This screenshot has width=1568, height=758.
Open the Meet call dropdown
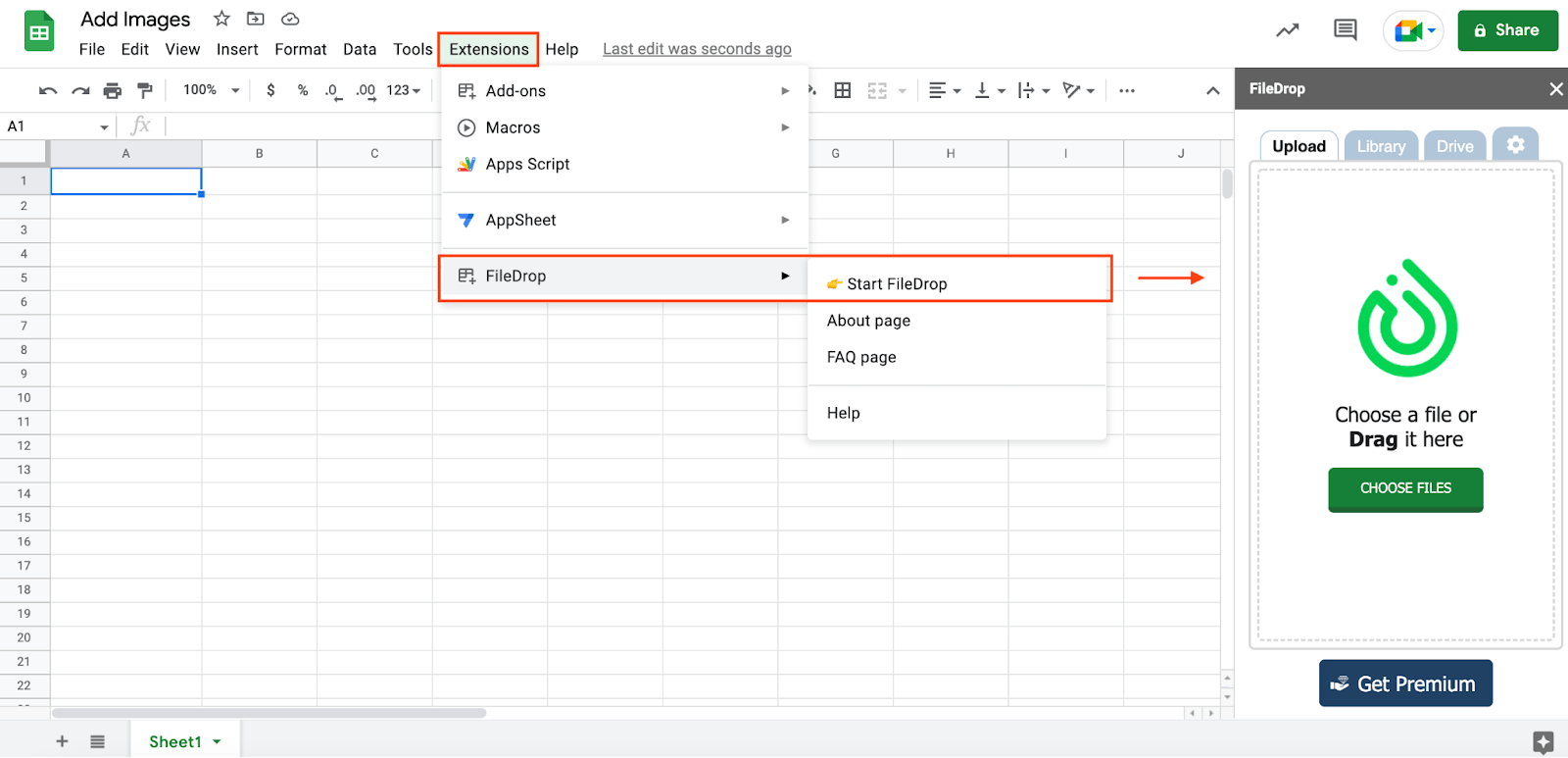(1432, 30)
